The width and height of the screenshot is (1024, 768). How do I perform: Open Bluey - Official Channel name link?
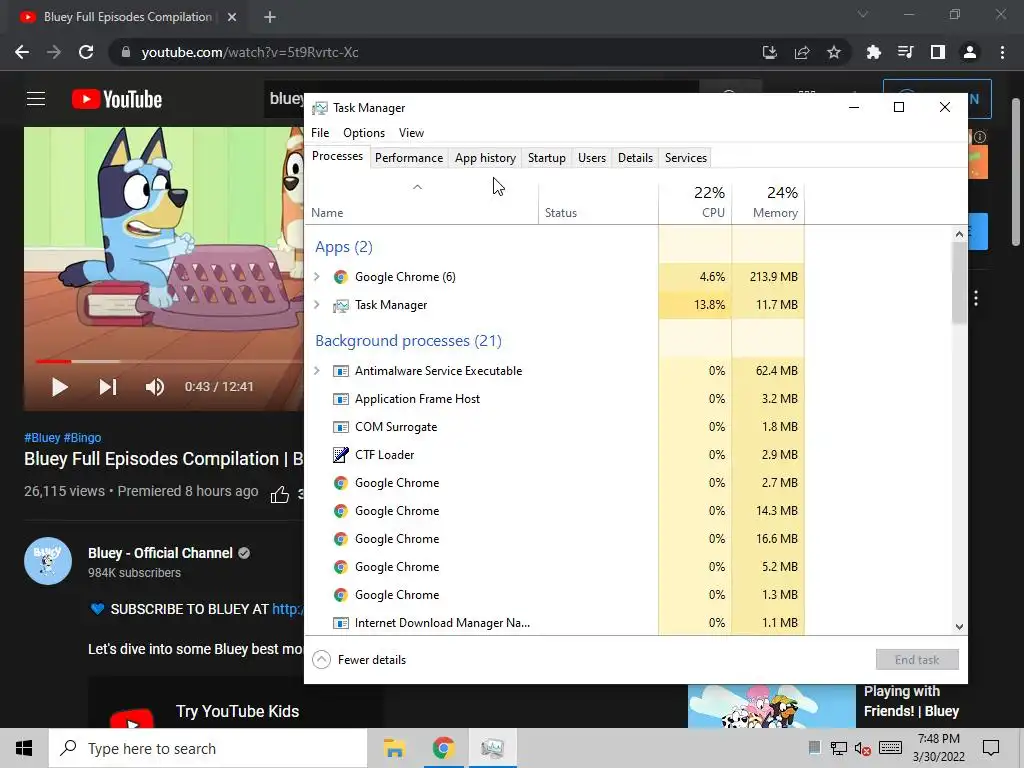tap(160, 553)
